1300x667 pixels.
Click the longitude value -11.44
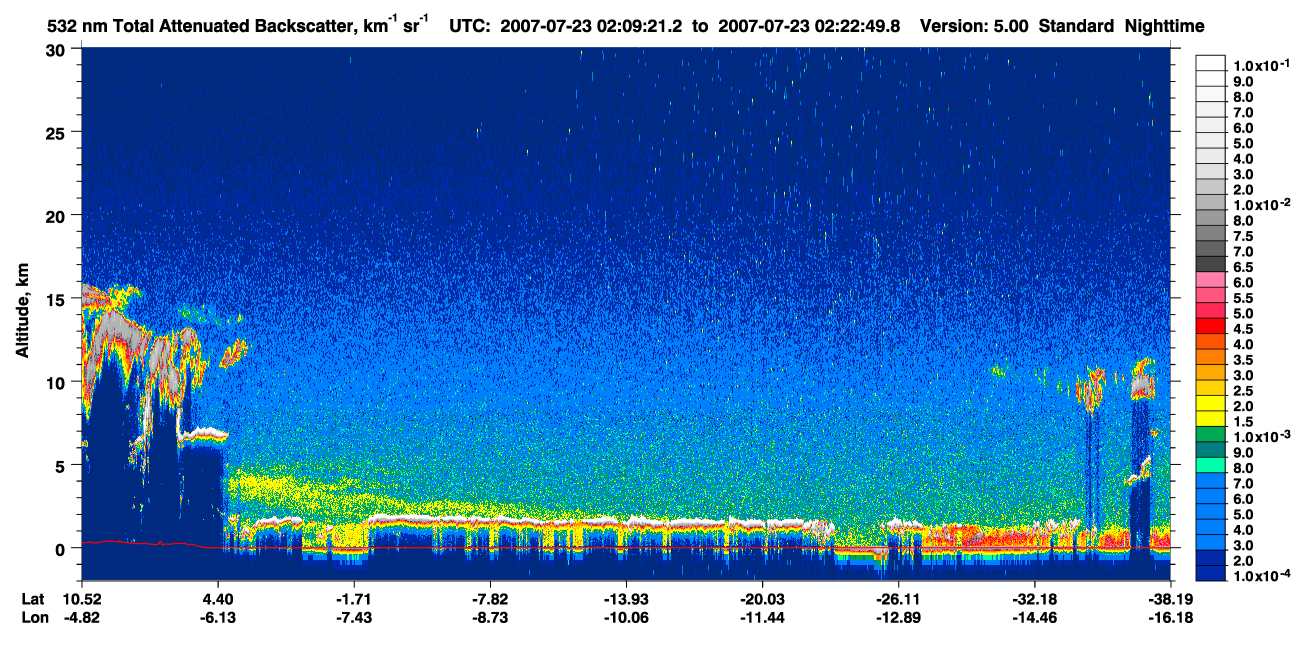(x=762, y=617)
